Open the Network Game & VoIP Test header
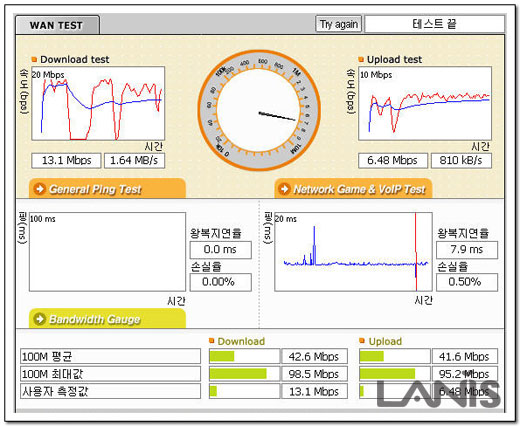Screen dimensions: 520x426 pos(353,189)
